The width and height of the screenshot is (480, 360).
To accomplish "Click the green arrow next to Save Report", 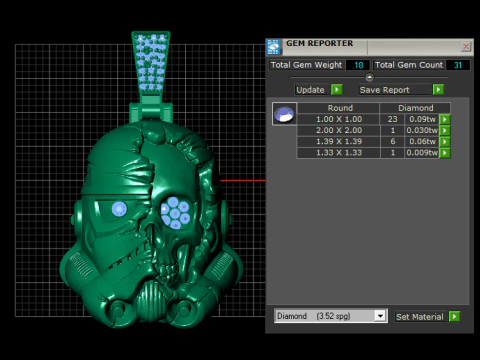I will click(x=438, y=90).
